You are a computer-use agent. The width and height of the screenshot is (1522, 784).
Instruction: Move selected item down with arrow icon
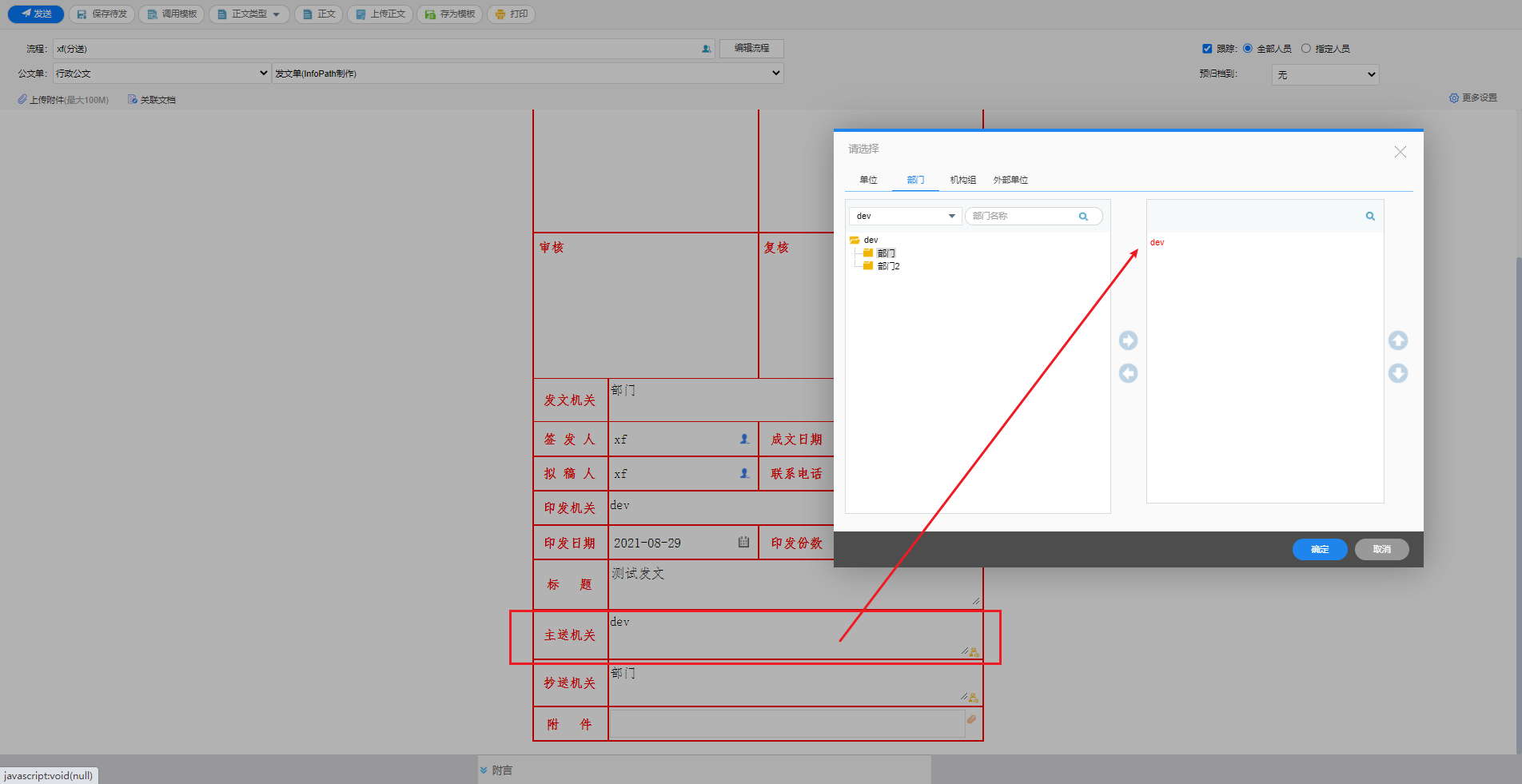1397,373
